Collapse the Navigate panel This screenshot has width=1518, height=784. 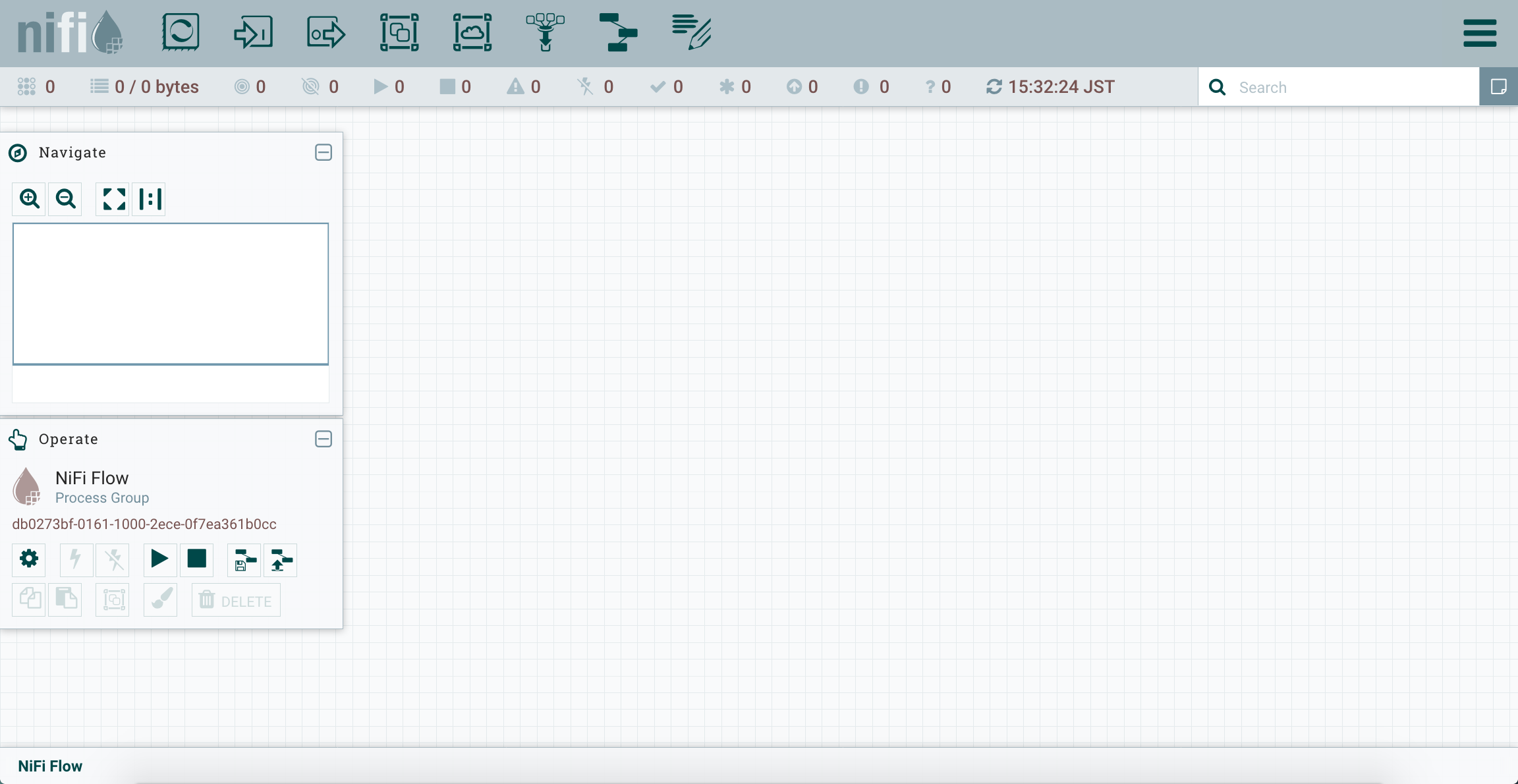point(323,152)
